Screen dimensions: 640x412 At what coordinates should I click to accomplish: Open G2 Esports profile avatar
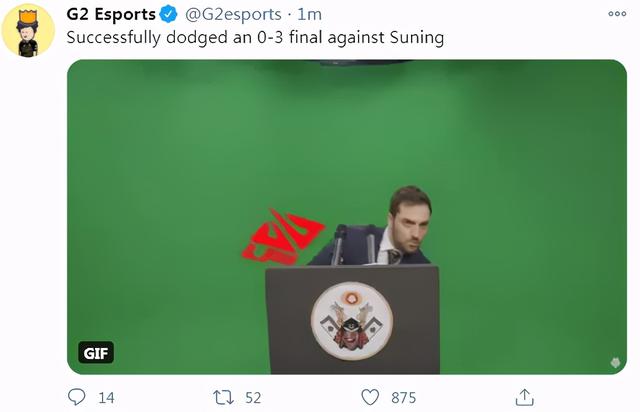pyautogui.click(x=28, y=31)
